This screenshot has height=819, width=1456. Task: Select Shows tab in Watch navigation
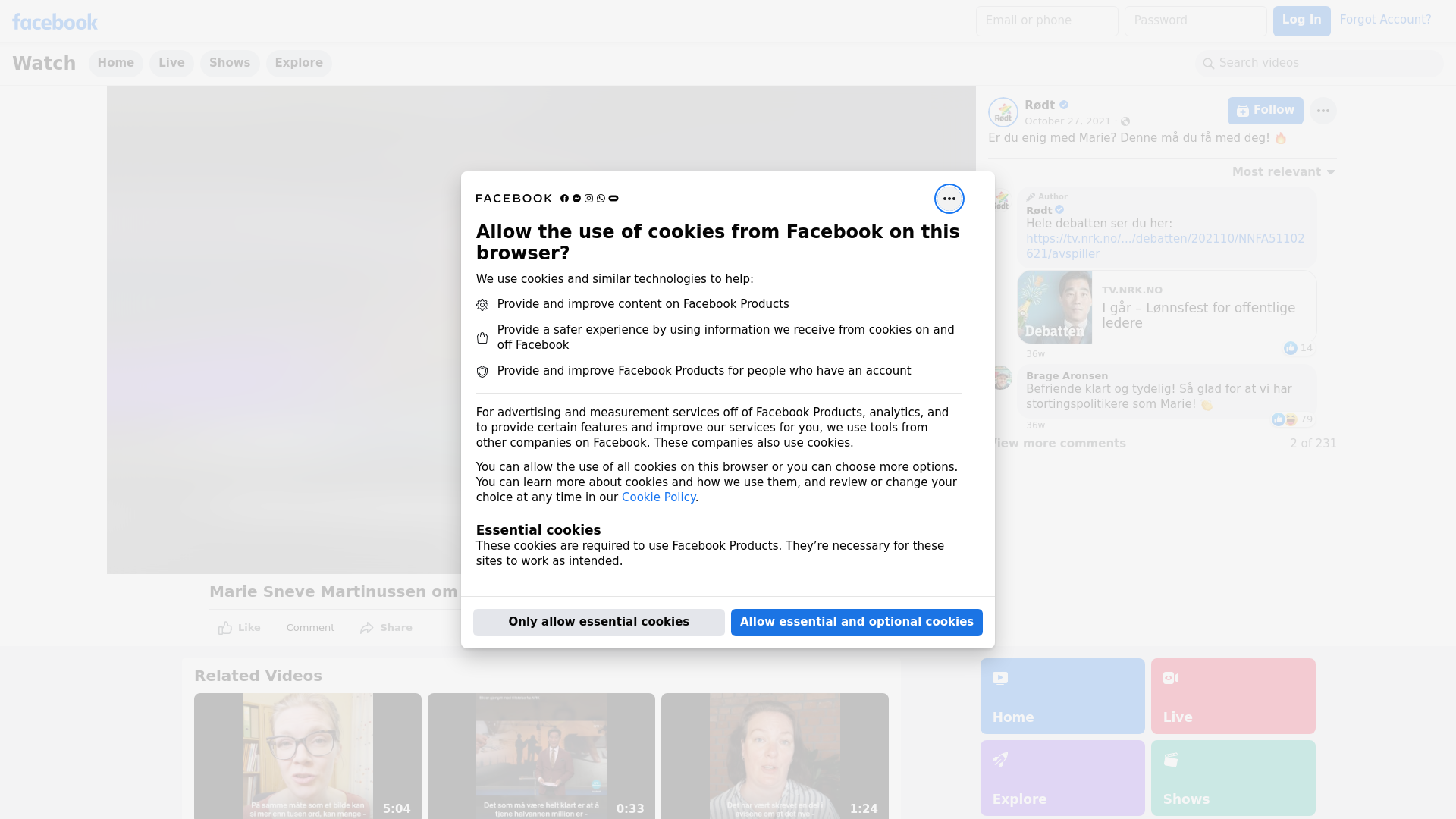230,64
